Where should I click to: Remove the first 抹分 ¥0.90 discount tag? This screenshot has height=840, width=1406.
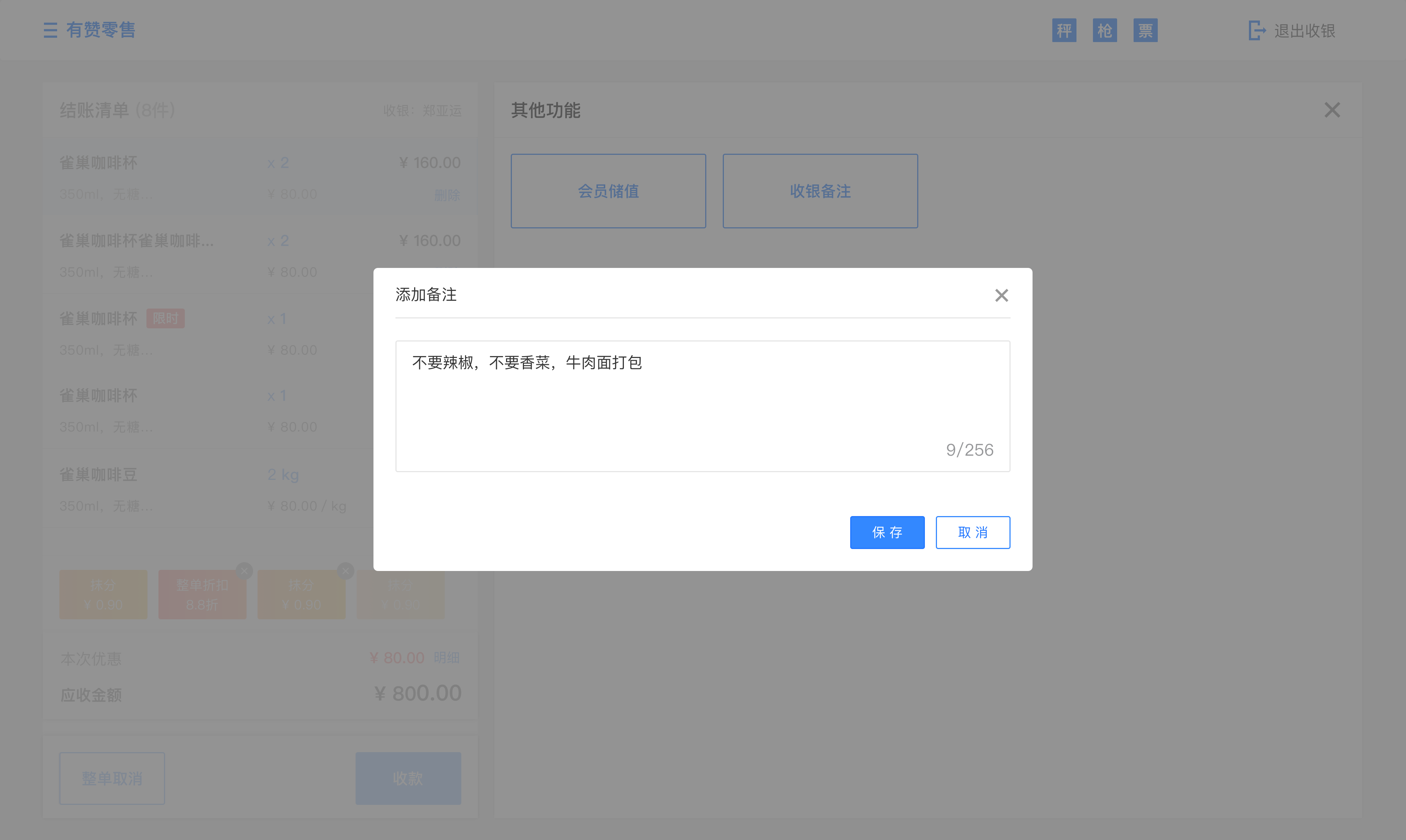pos(345,571)
